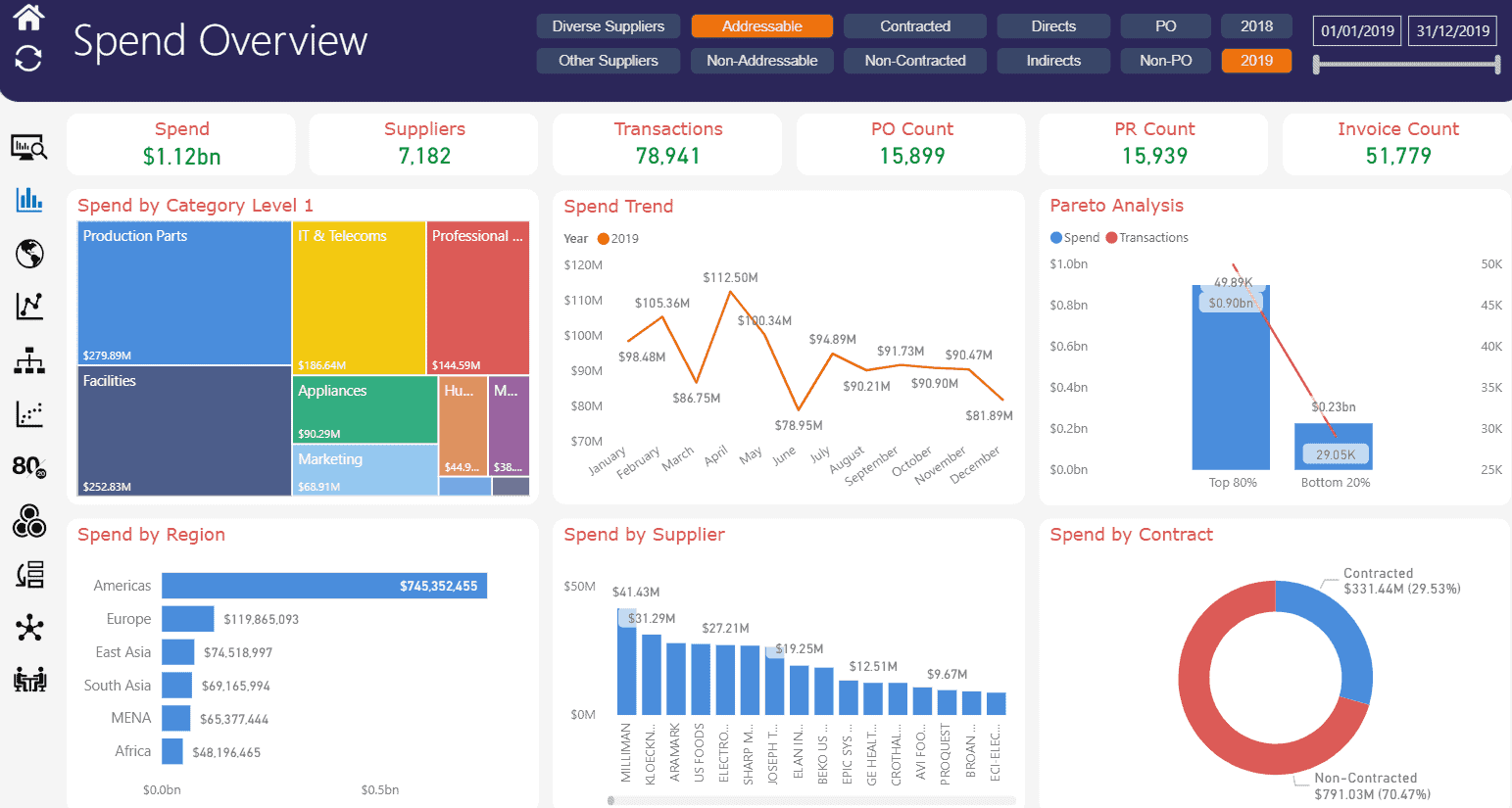The width and height of the screenshot is (1512, 808).
Task: Click the 01/01/2019 start date field
Action: click(1356, 30)
